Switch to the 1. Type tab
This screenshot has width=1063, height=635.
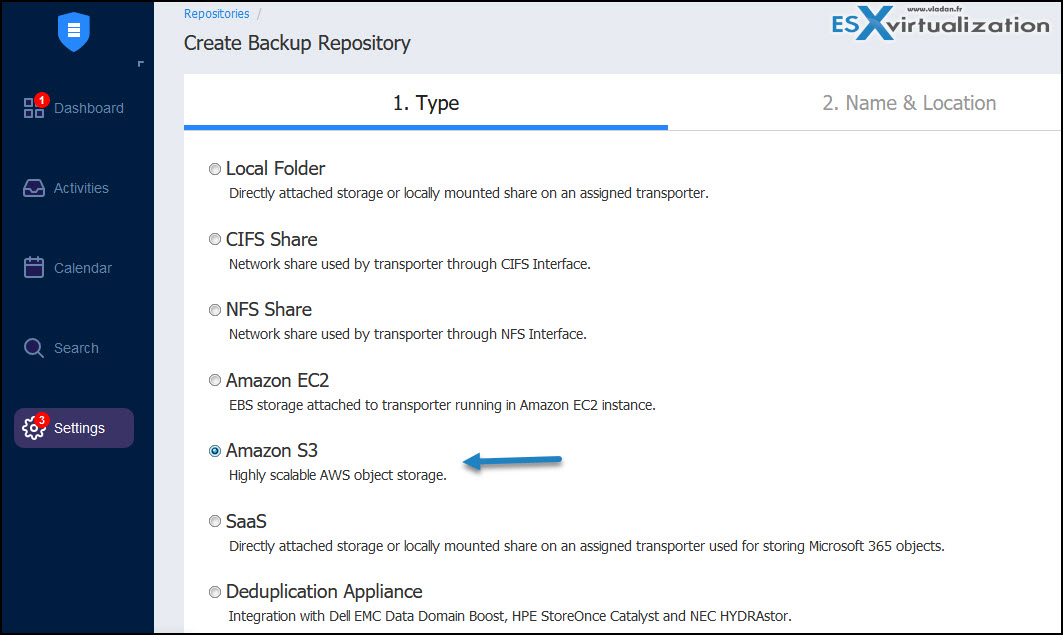(425, 103)
